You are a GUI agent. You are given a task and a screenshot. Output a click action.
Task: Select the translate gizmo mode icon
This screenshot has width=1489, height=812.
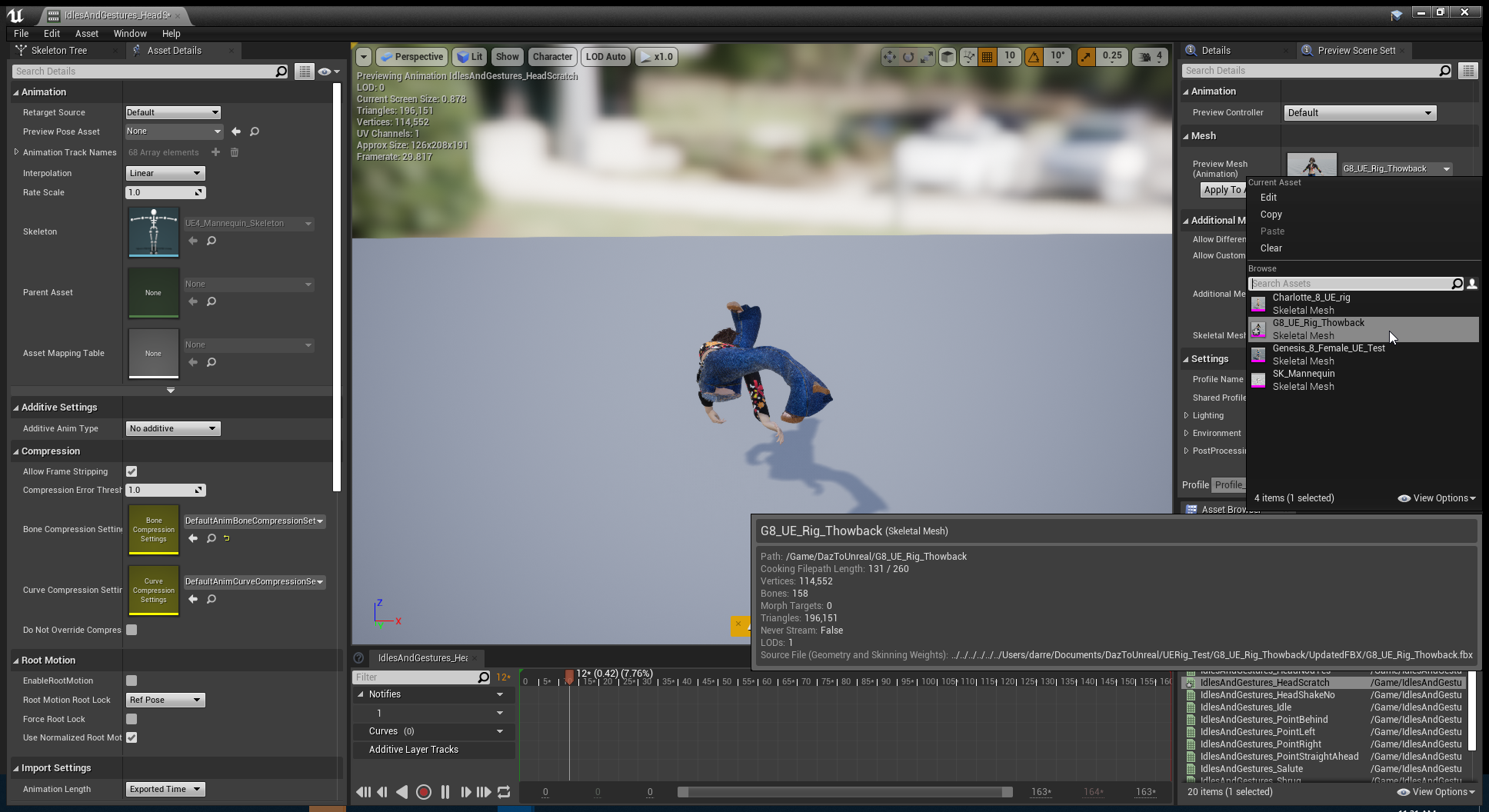pyautogui.click(x=889, y=57)
